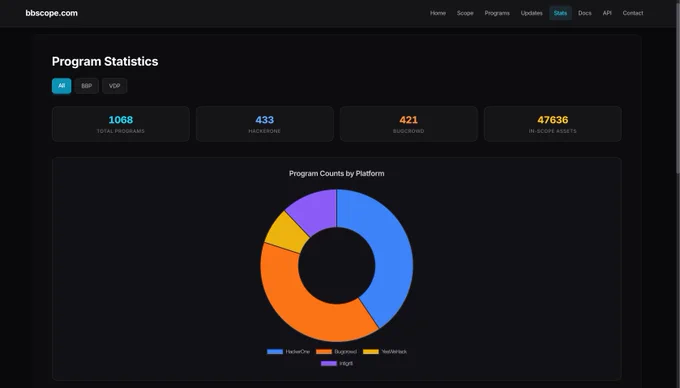Viewport: 680px width, 388px height.
Task: Open the Home nav link
Action: (438, 13)
